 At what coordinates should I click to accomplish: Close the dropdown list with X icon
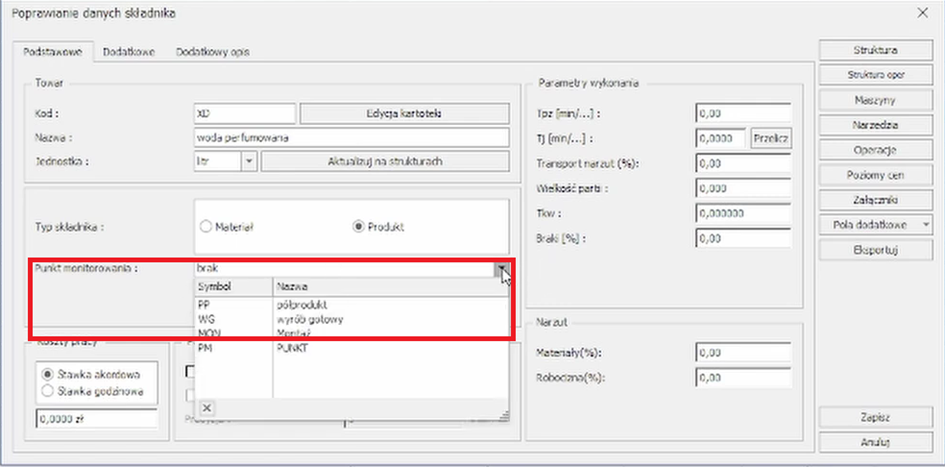(206, 408)
